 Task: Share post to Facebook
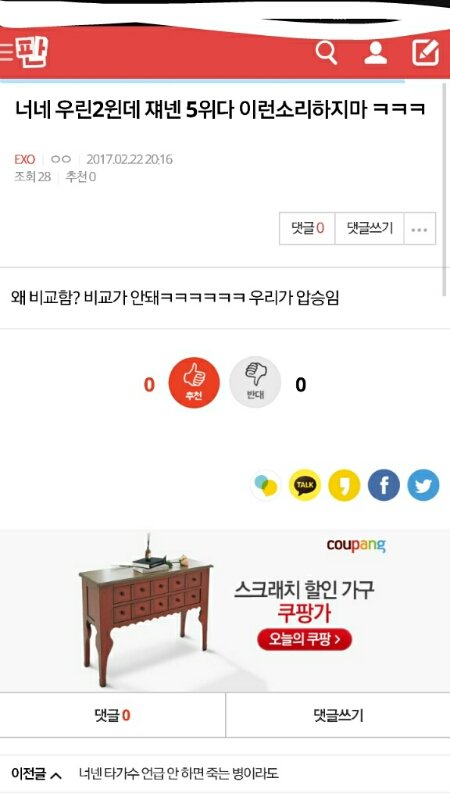(384, 485)
